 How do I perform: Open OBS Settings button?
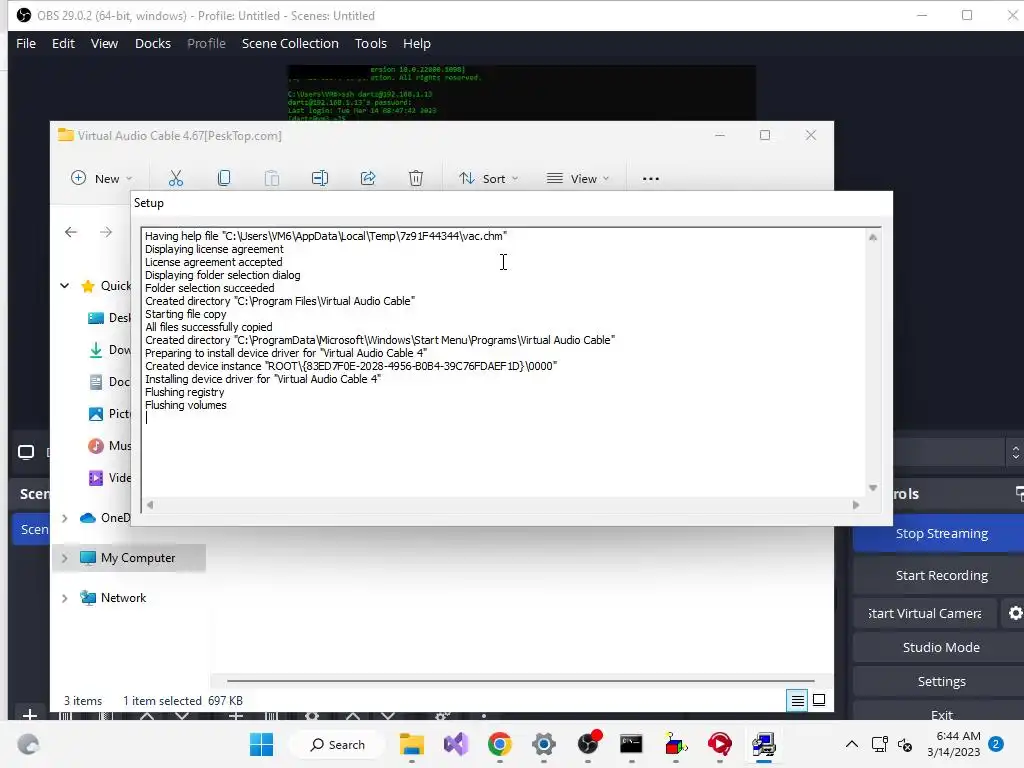938,681
